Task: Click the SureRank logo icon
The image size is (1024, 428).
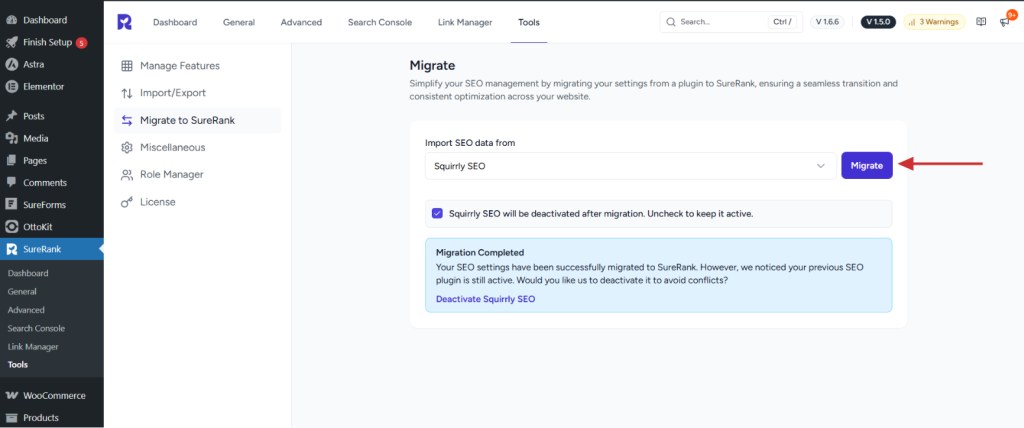Action: [124, 22]
